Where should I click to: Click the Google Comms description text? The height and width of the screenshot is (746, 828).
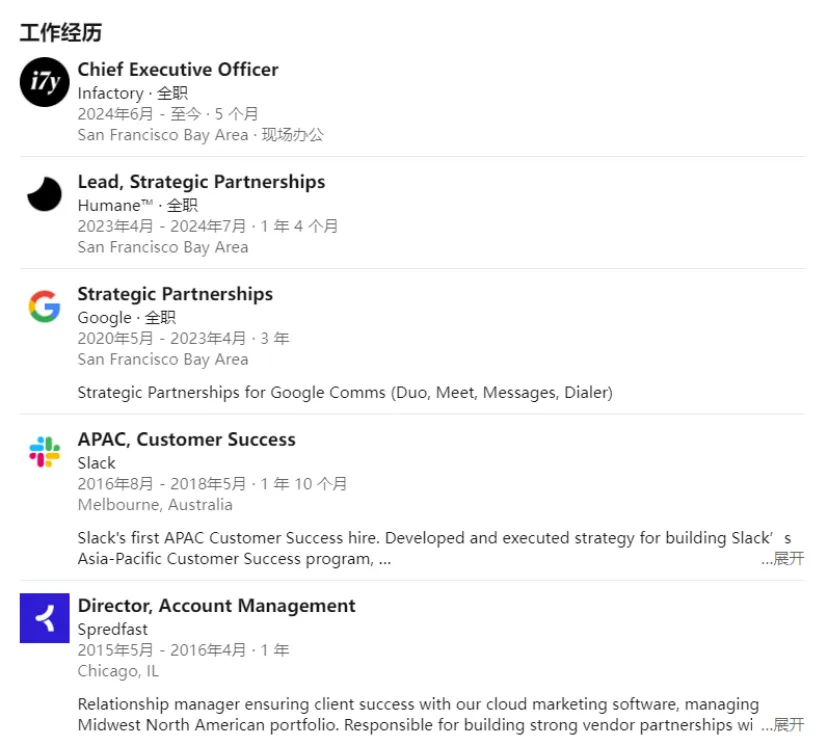(345, 393)
